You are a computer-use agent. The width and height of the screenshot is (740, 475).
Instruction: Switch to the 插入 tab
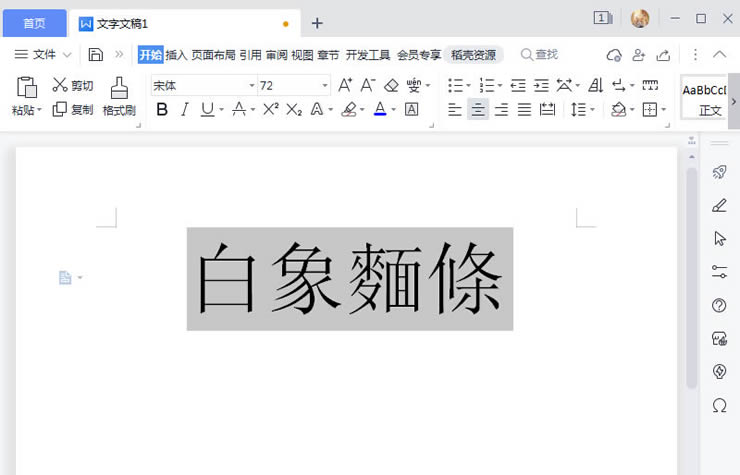[176, 55]
